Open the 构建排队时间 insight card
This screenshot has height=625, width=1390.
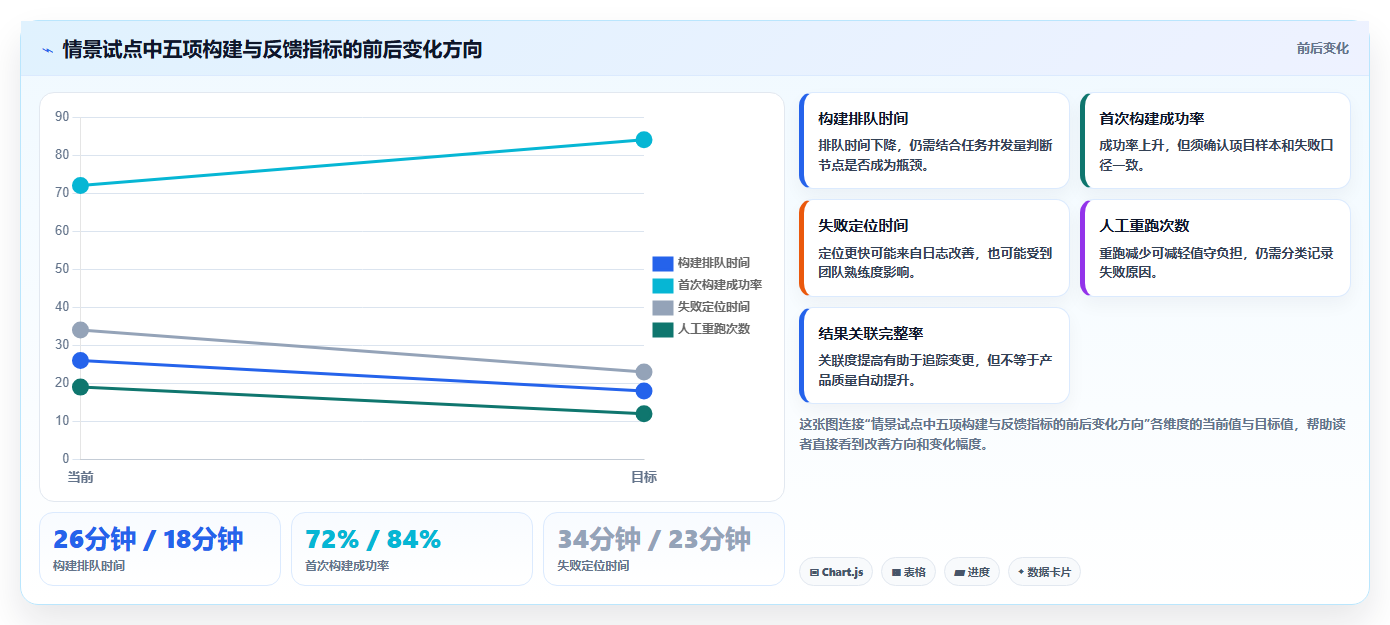934,141
